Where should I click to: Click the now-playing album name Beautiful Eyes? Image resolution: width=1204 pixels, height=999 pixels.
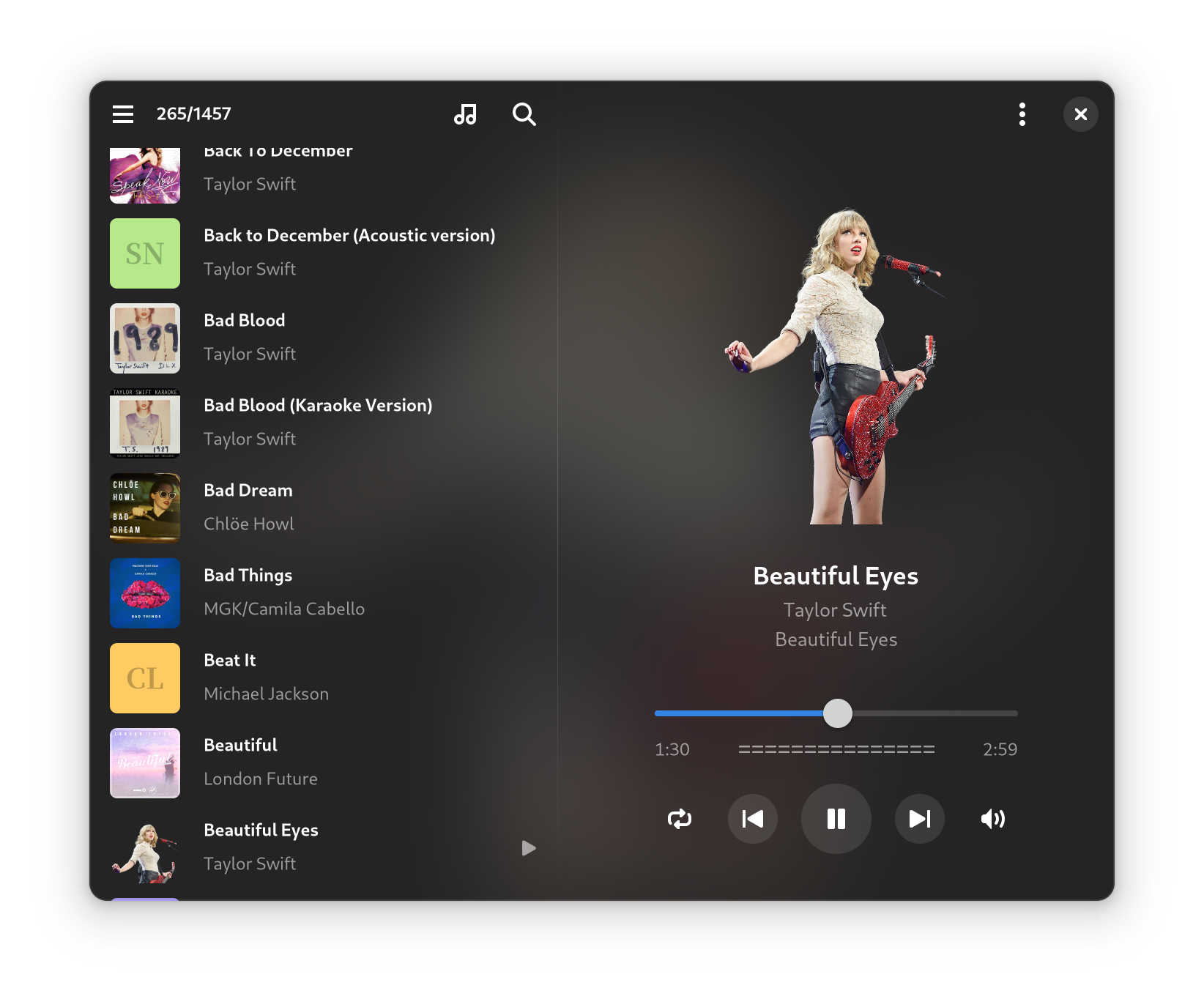coord(836,639)
